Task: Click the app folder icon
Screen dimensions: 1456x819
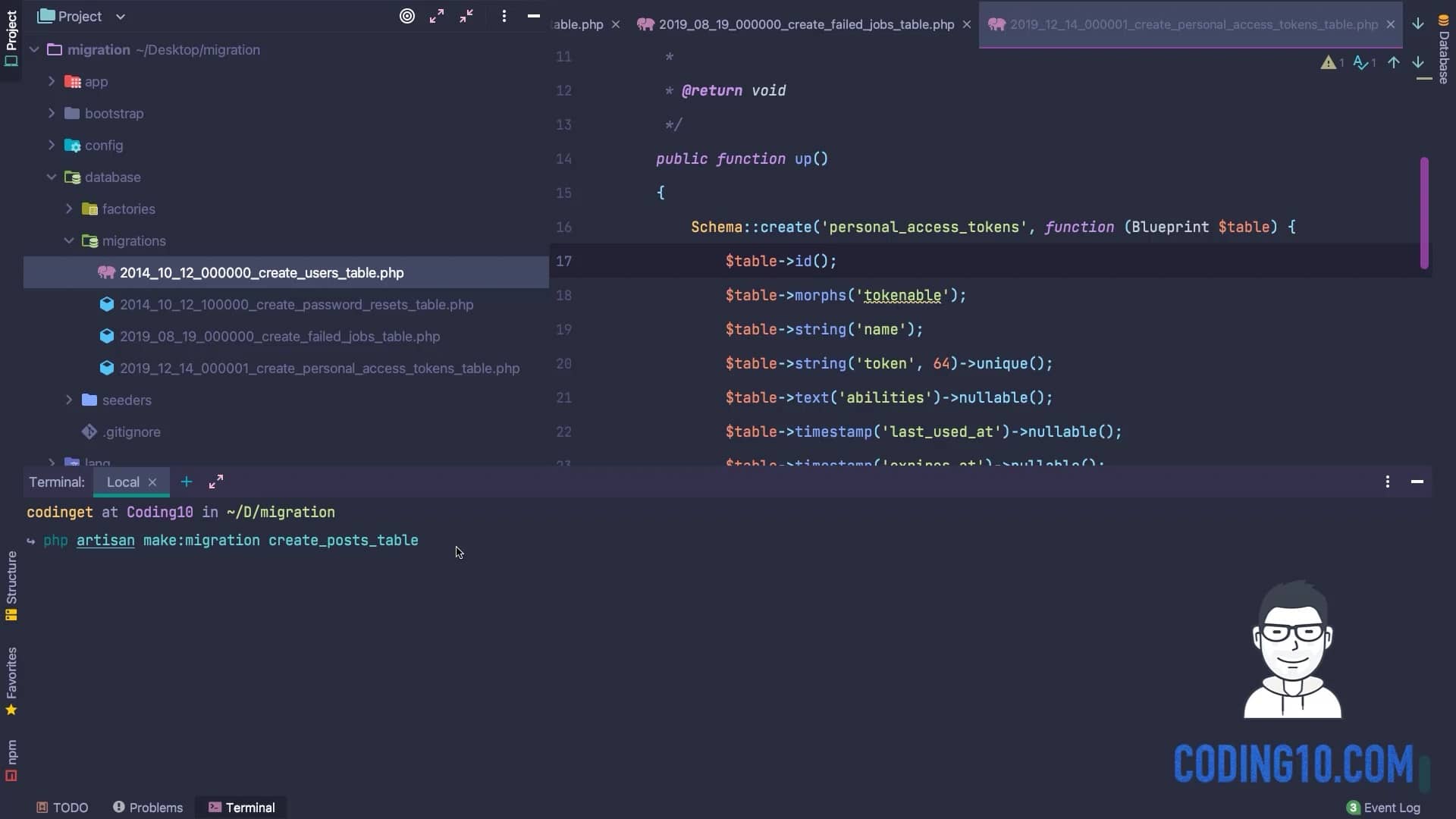Action: click(73, 81)
